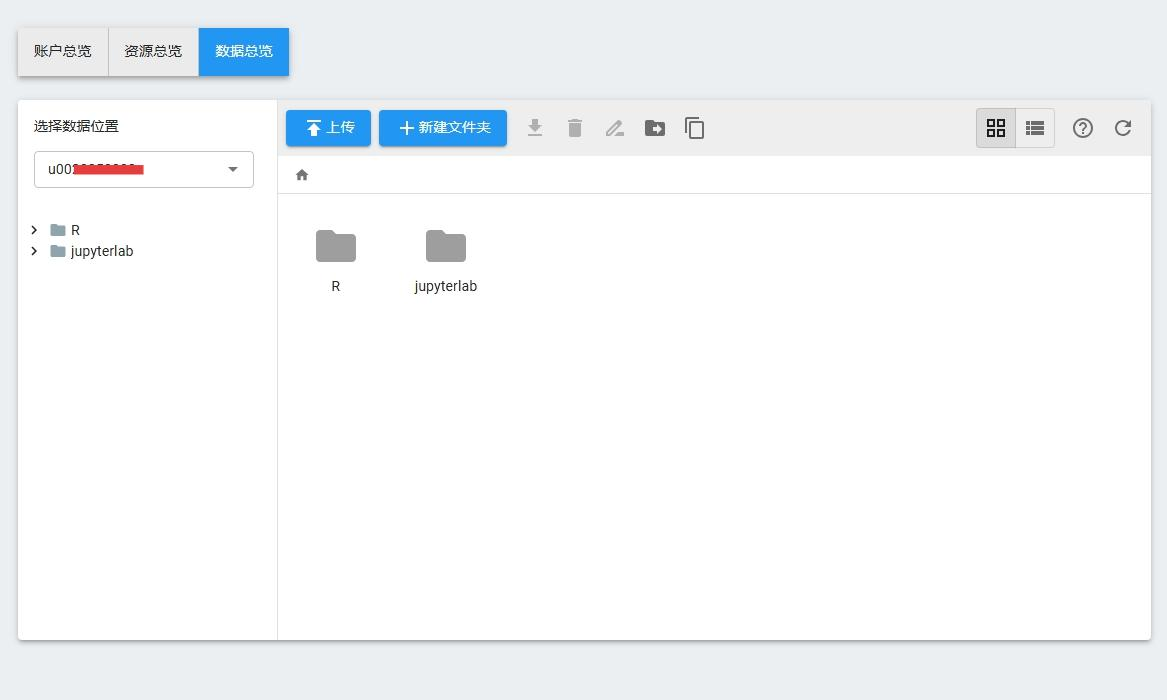Switch to list view
The height and width of the screenshot is (700, 1167).
click(1035, 128)
